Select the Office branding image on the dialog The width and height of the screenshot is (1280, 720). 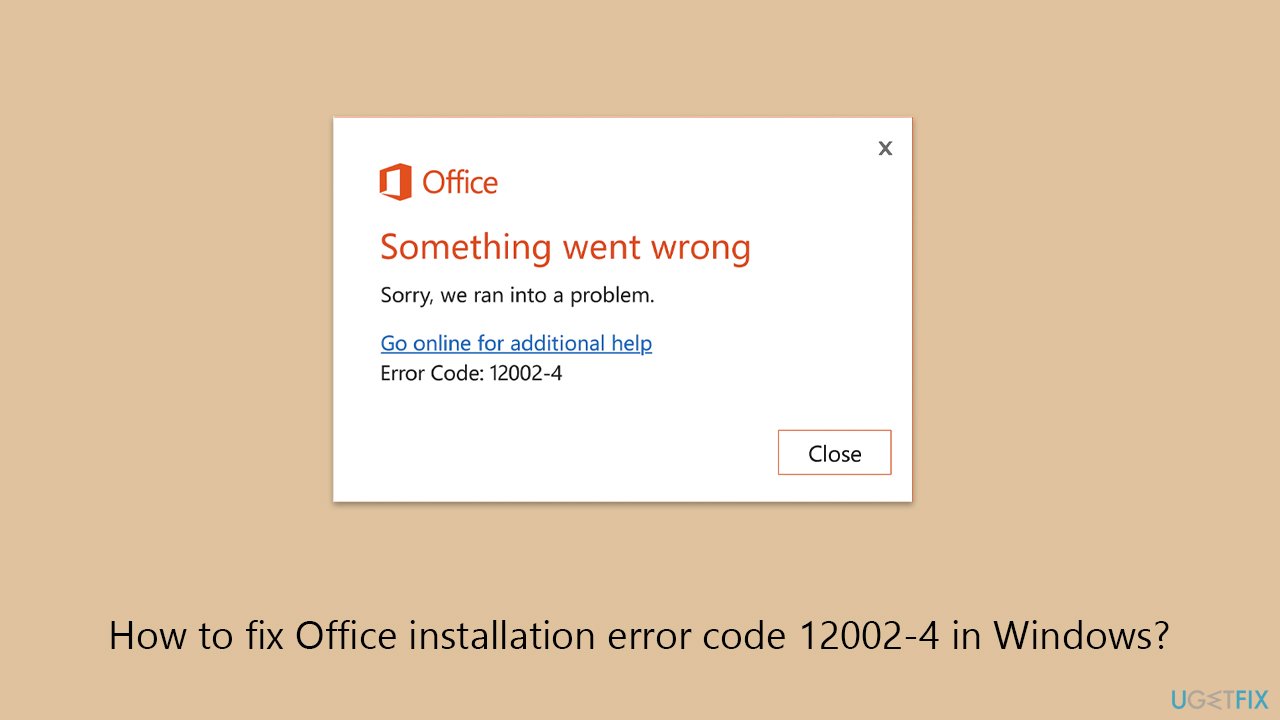tap(437, 182)
